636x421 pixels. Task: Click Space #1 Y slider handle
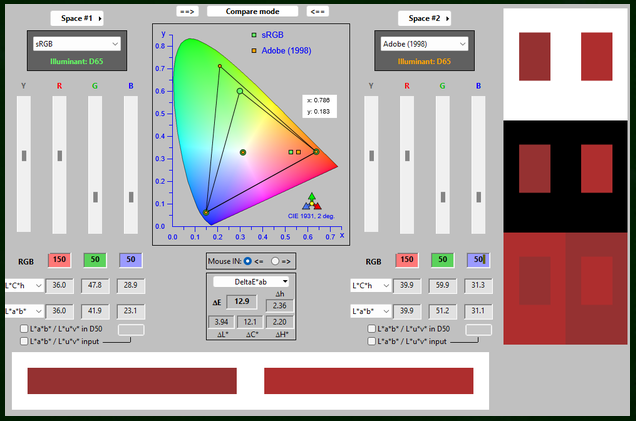click(24, 155)
